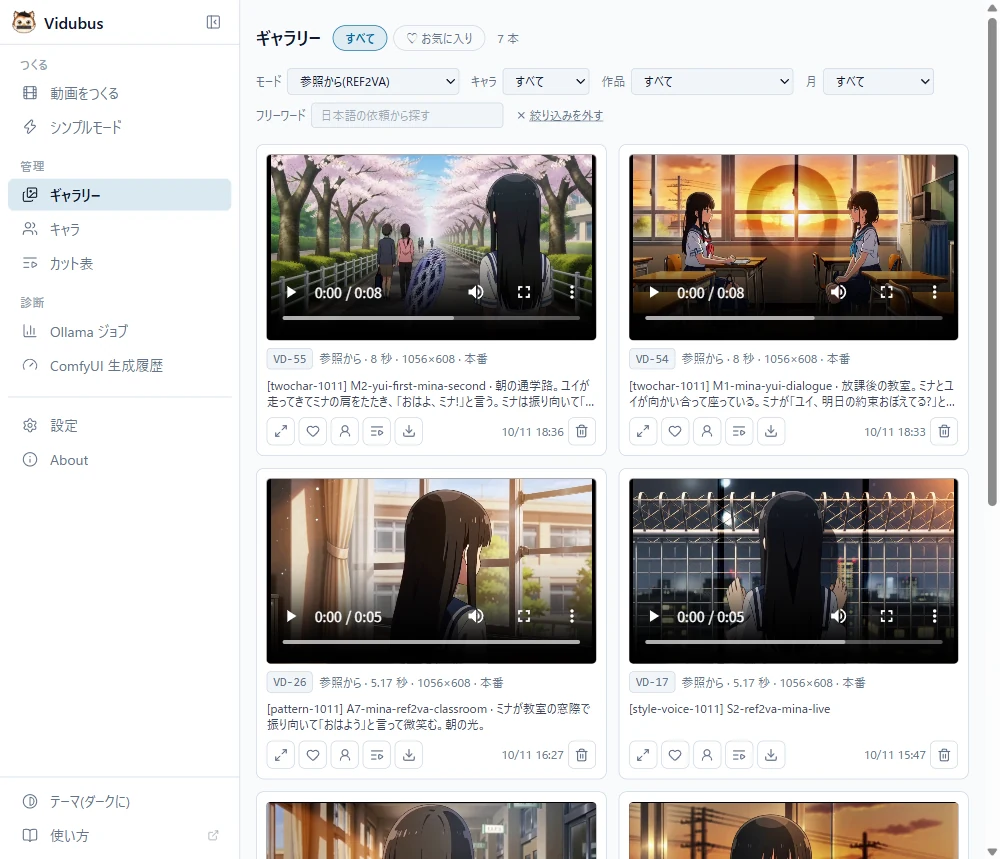Download the VD-55 video

click(409, 431)
